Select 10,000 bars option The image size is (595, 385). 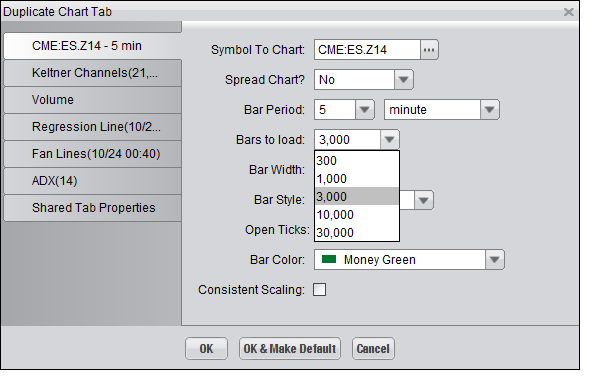(357, 215)
